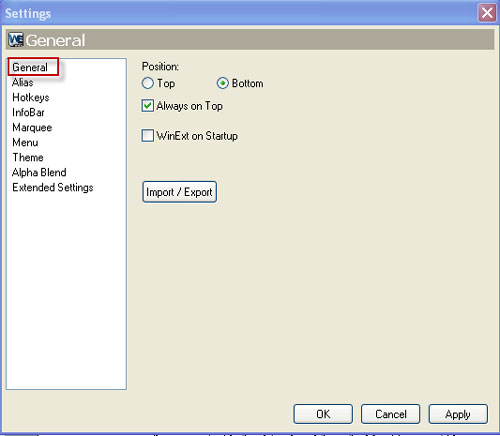Image resolution: width=500 pixels, height=436 pixels.
Task: Open the Theme settings category
Action: click(28, 157)
